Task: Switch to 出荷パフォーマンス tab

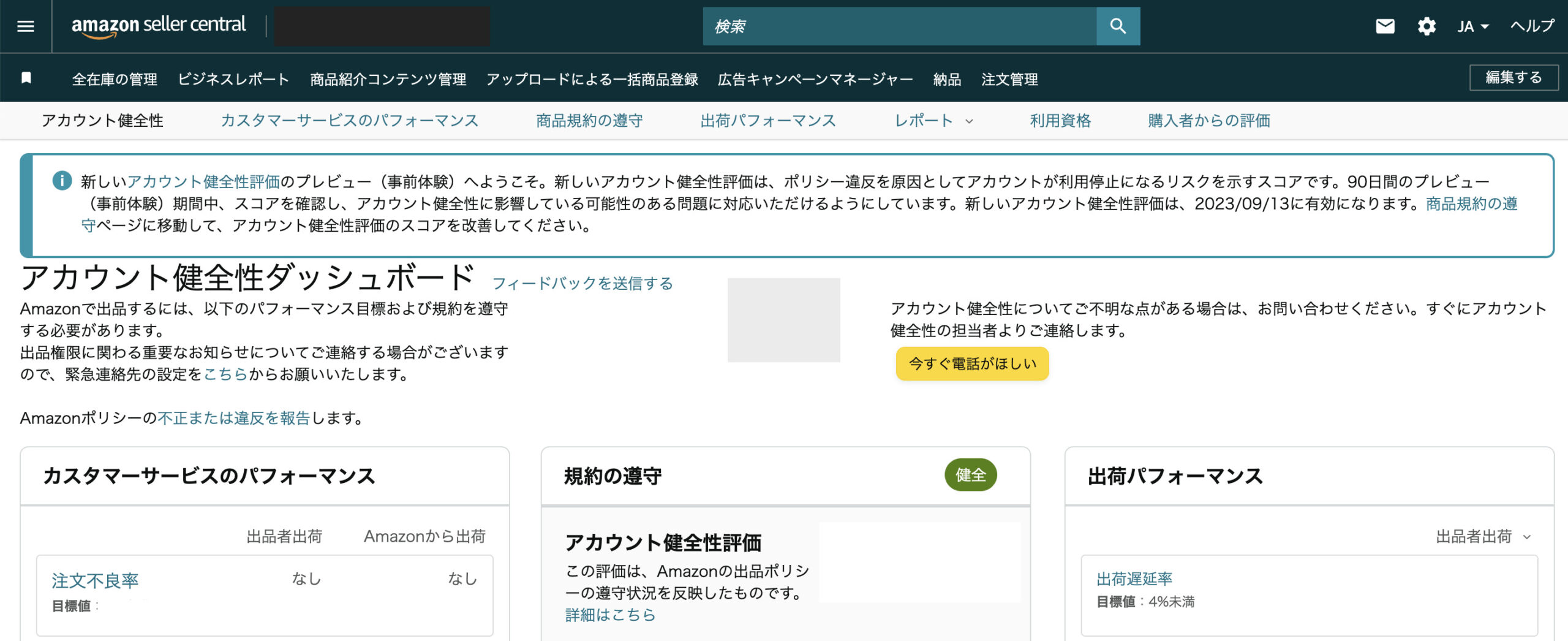Action: [x=768, y=121]
